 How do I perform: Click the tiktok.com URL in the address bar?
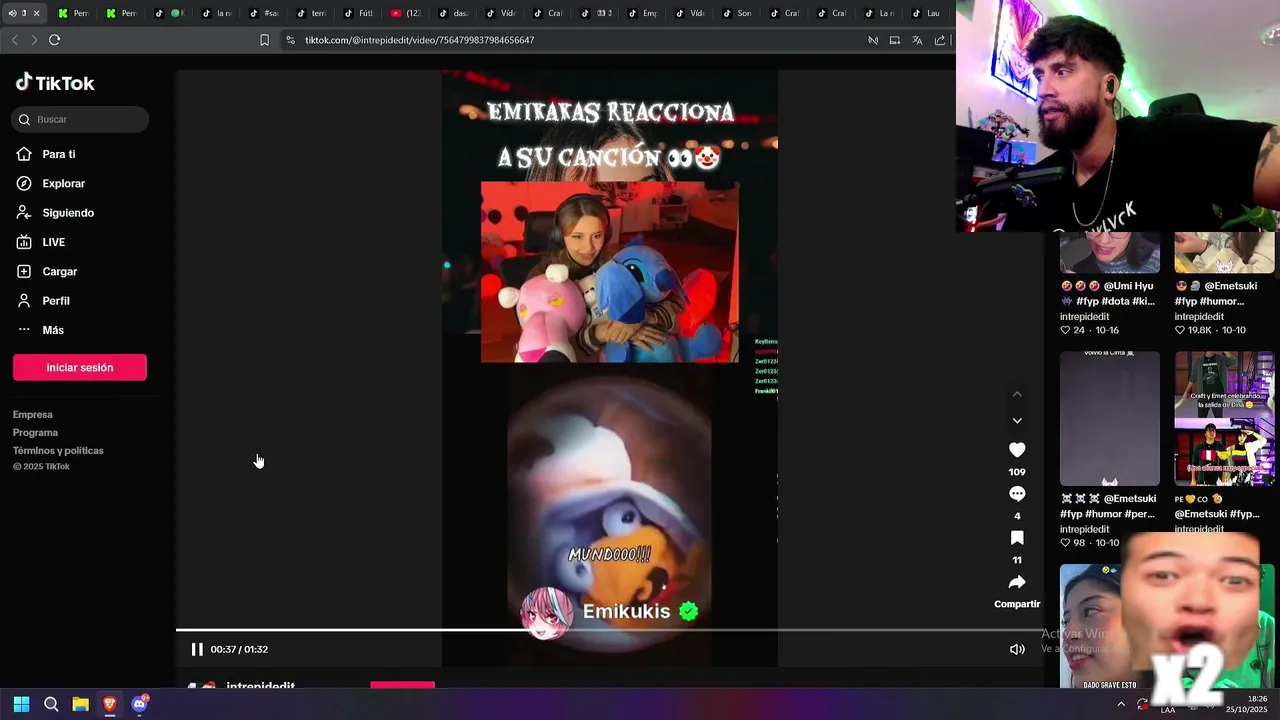(419, 40)
